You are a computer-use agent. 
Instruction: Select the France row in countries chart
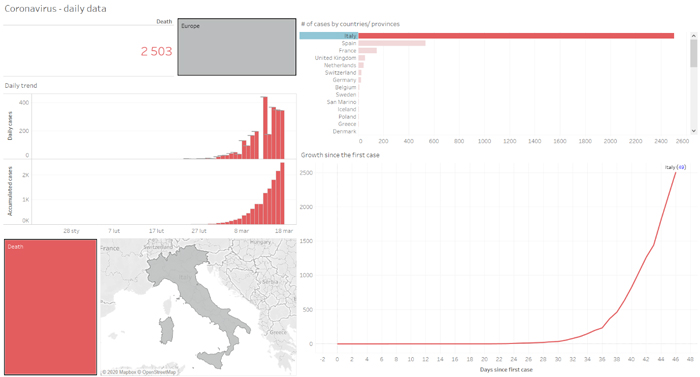(x=347, y=50)
